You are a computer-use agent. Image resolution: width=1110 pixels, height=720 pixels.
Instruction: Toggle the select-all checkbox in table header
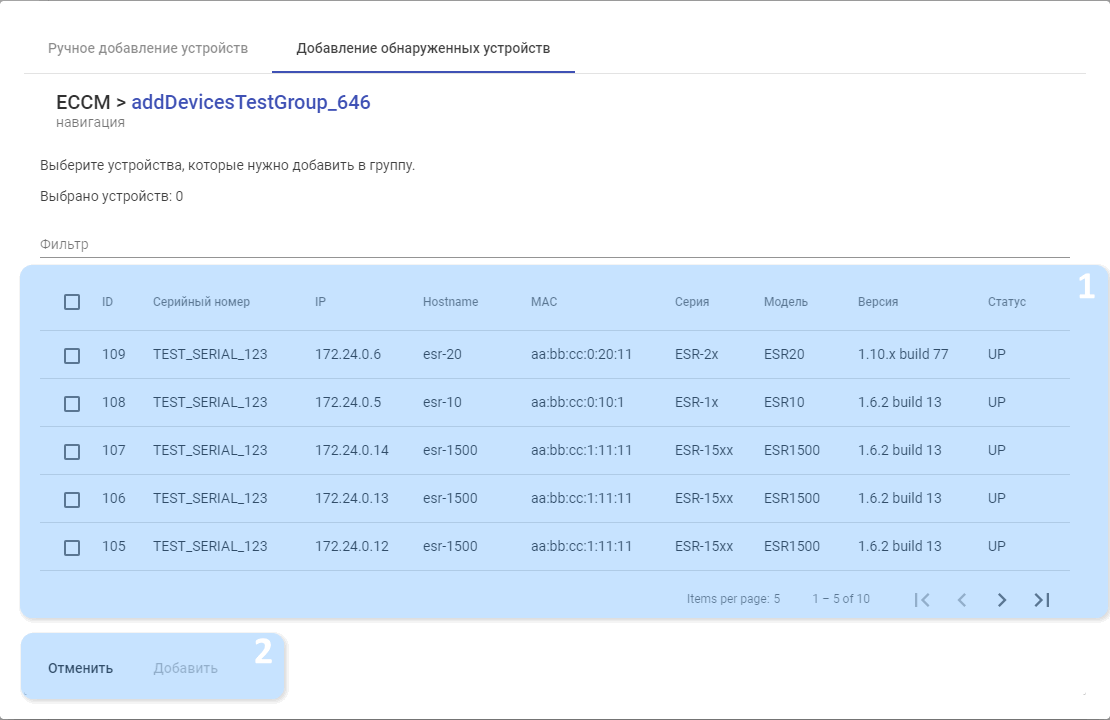72,302
